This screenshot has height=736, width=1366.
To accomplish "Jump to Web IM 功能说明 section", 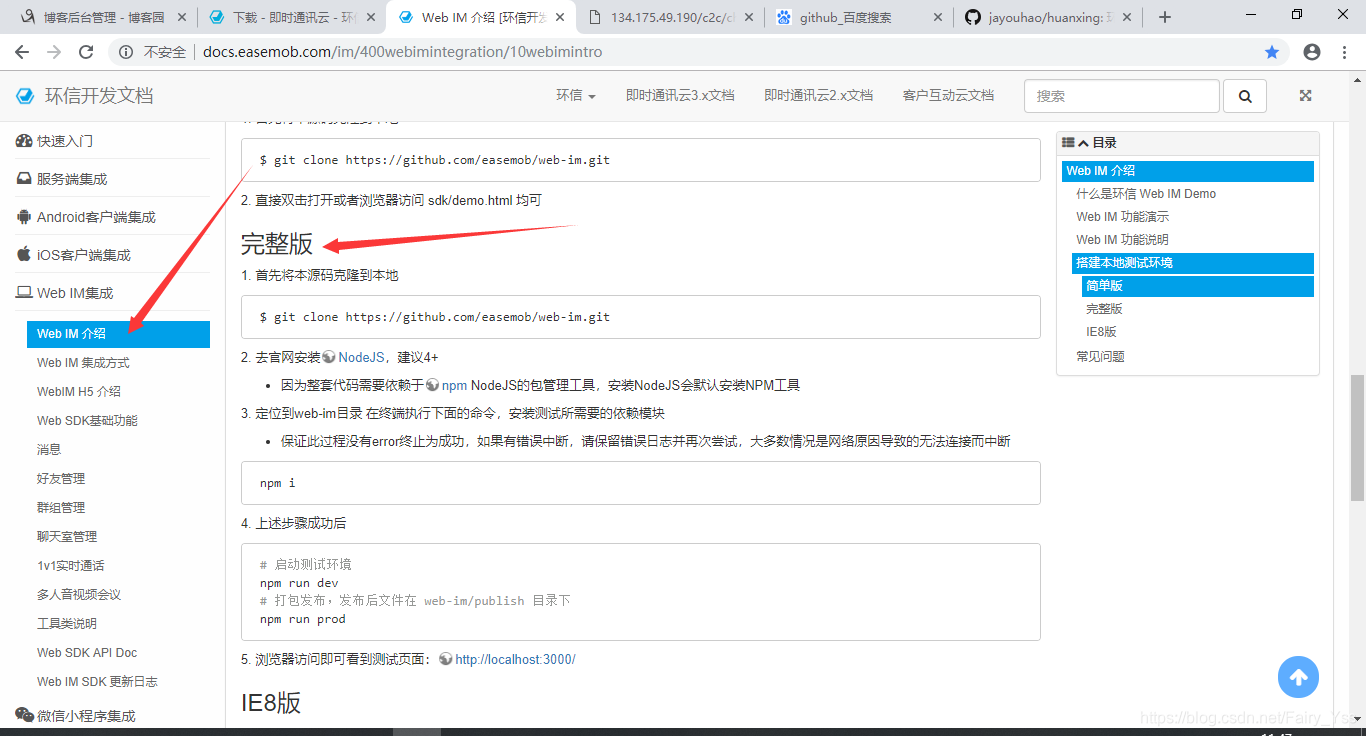I will pyautogui.click(x=1122, y=240).
